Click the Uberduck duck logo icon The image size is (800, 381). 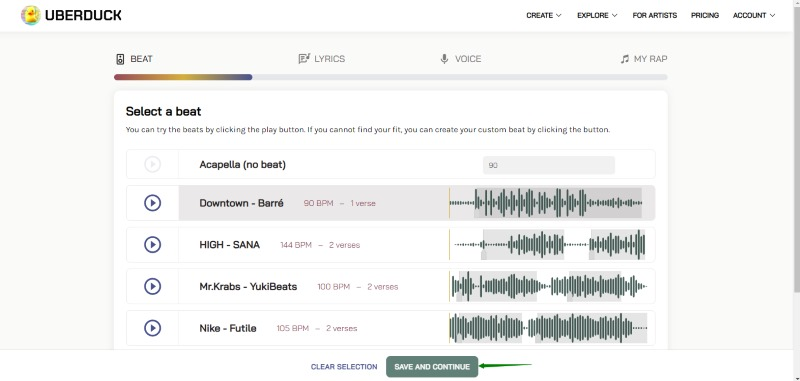31,15
